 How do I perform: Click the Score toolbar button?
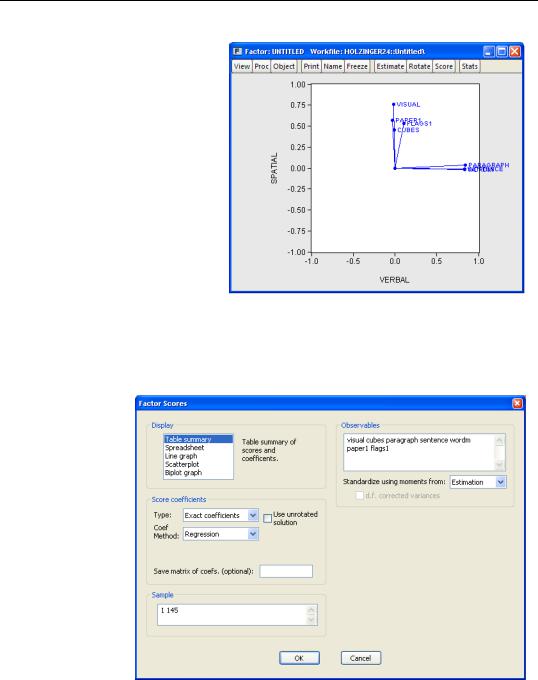[x=444, y=66]
